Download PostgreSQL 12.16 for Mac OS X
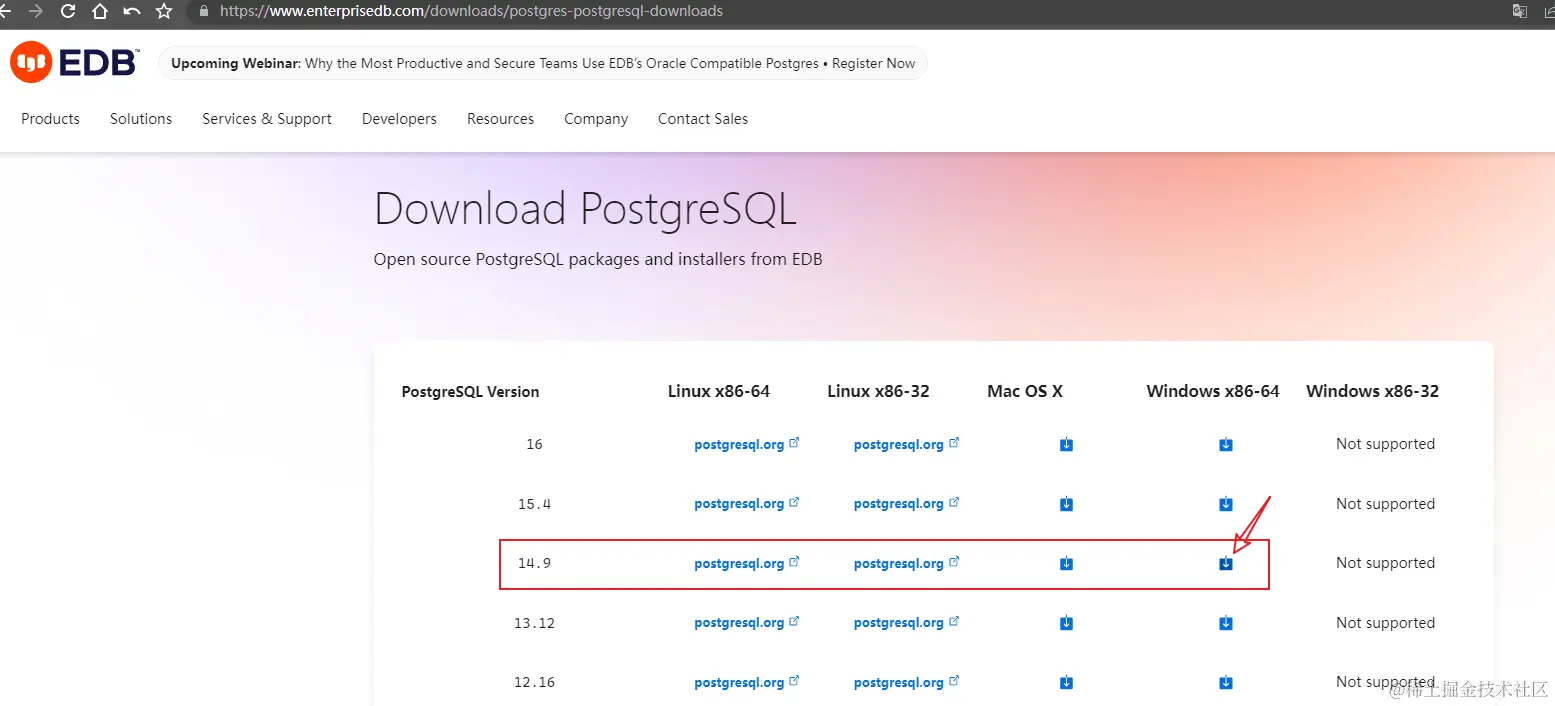 click(x=1066, y=683)
